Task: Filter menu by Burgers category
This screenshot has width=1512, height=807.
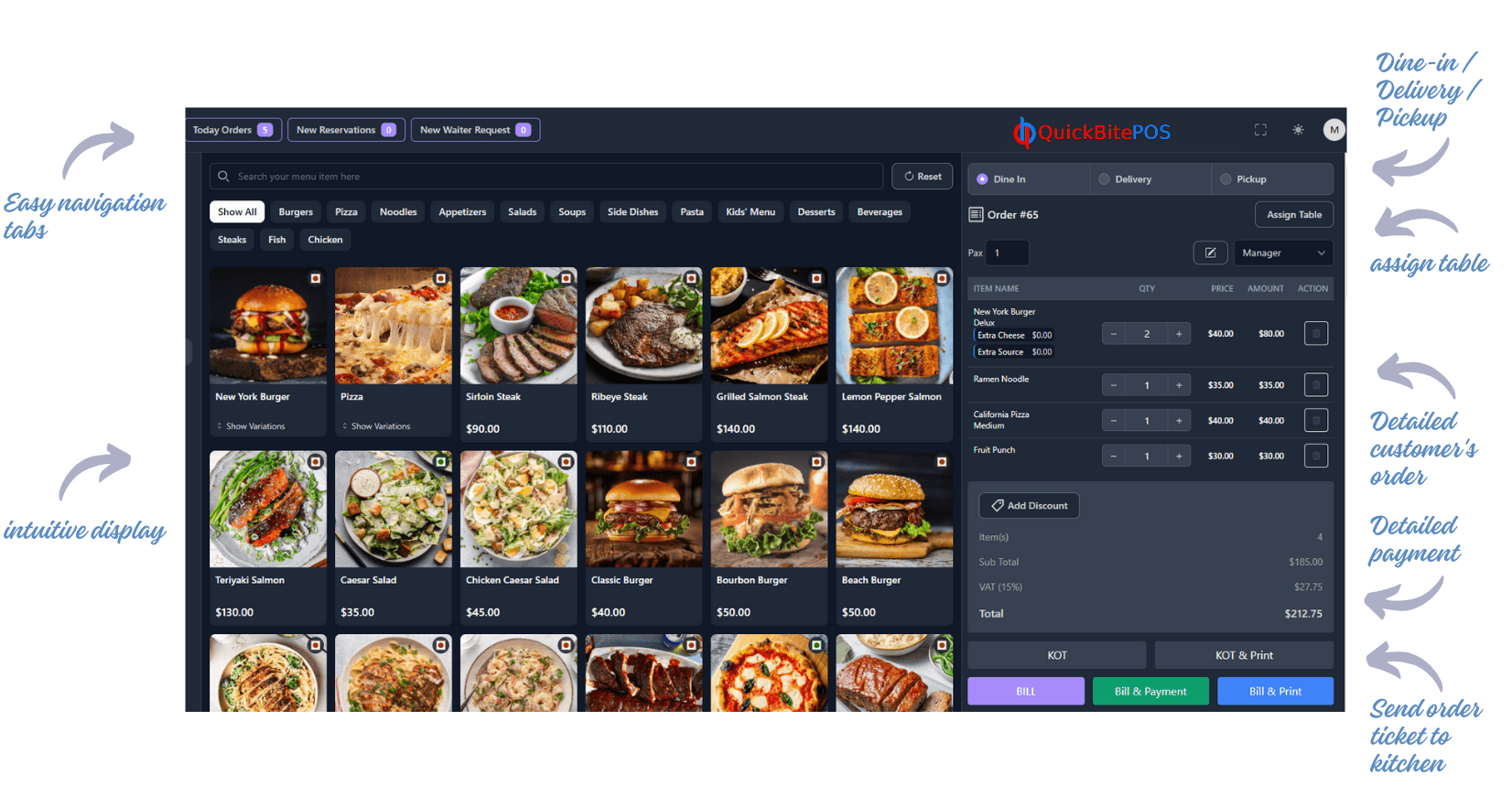Action: [296, 212]
